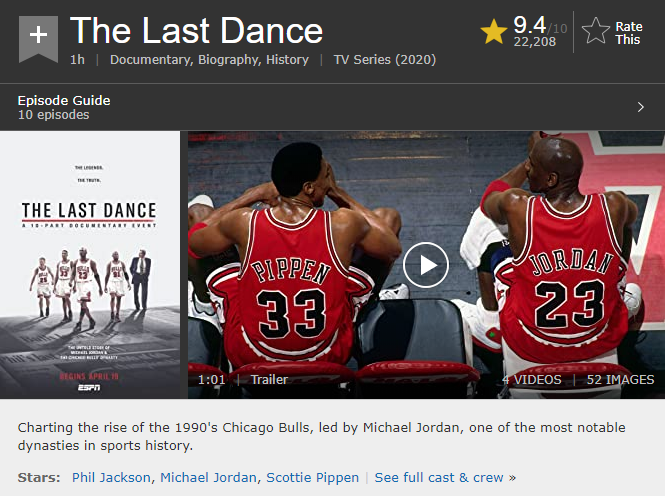Expand the Episode Guide arrow
665x496 pixels.
(x=640, y=107)
